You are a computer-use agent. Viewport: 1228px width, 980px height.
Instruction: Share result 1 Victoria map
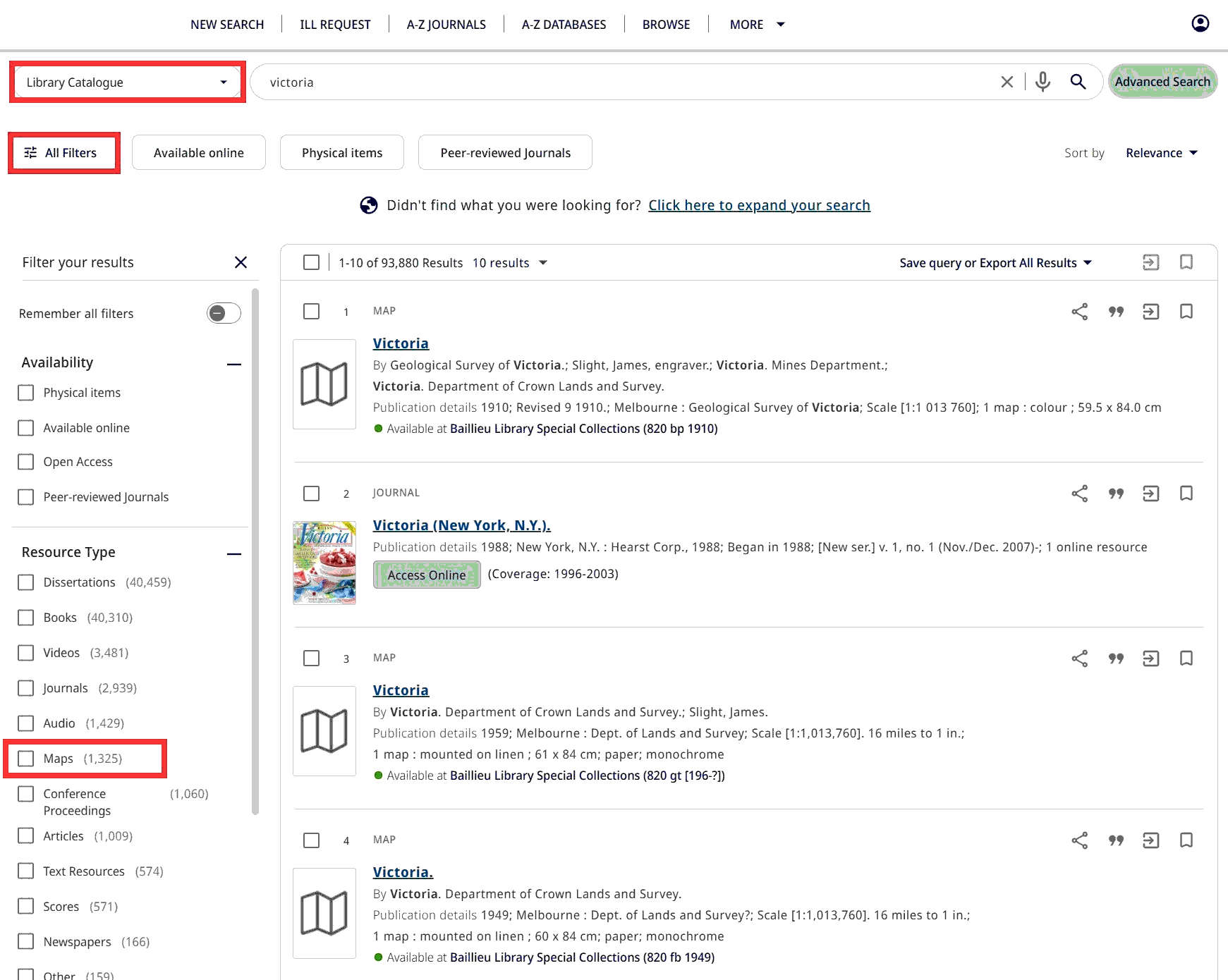click(x=1079, y=312)
